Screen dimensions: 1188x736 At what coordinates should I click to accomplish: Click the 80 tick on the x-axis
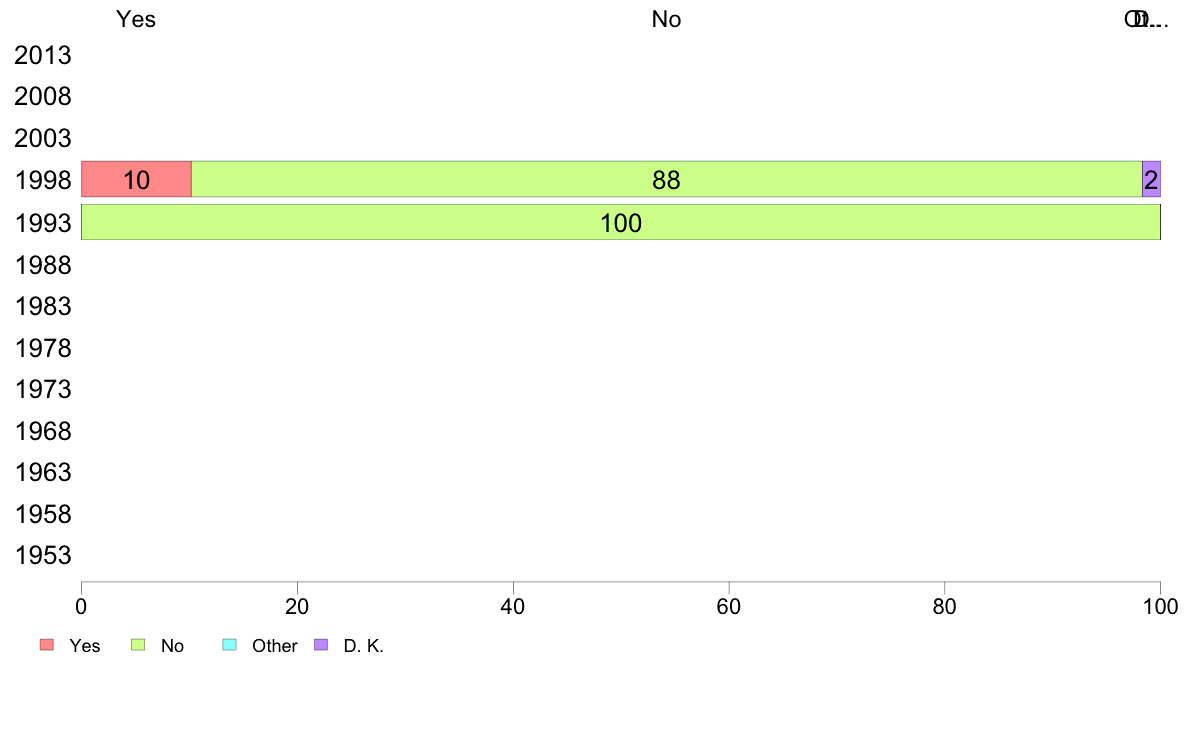click(x=945, y=606)
